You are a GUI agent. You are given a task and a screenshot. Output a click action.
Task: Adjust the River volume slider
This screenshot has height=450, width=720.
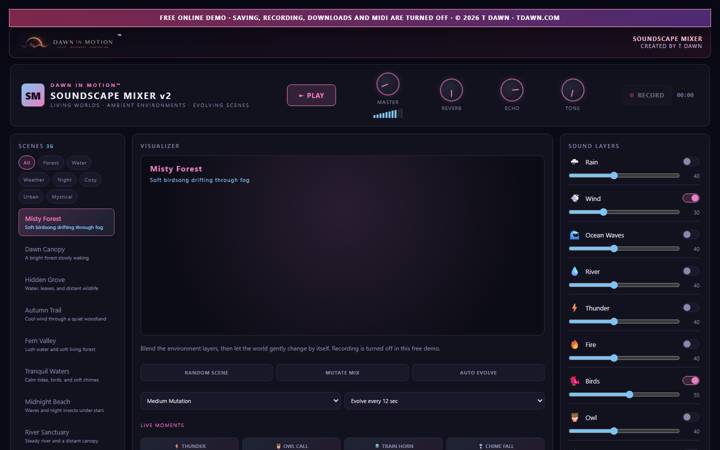[x=624, y=285]
